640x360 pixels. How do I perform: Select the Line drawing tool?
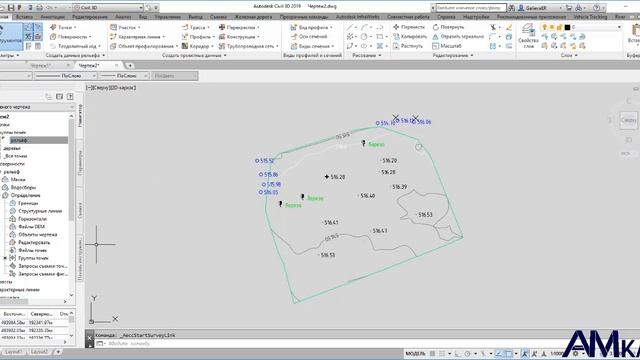349,27
